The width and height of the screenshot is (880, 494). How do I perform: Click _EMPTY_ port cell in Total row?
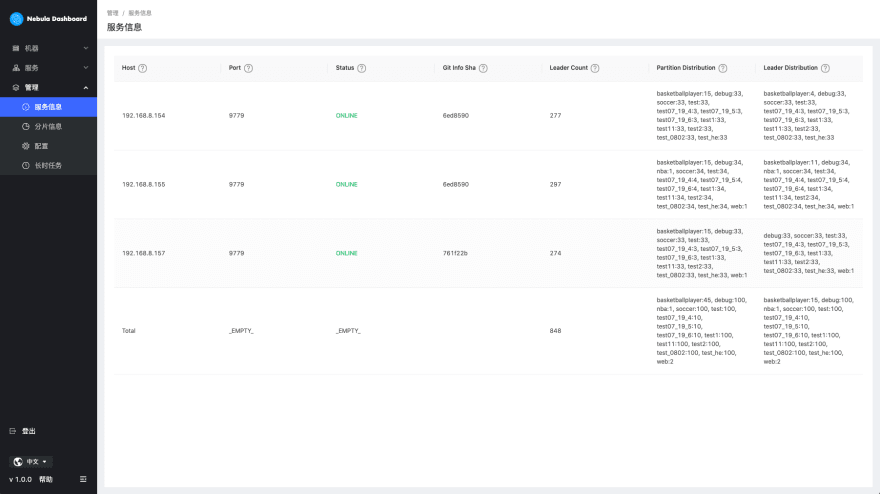tap(241, 331)
